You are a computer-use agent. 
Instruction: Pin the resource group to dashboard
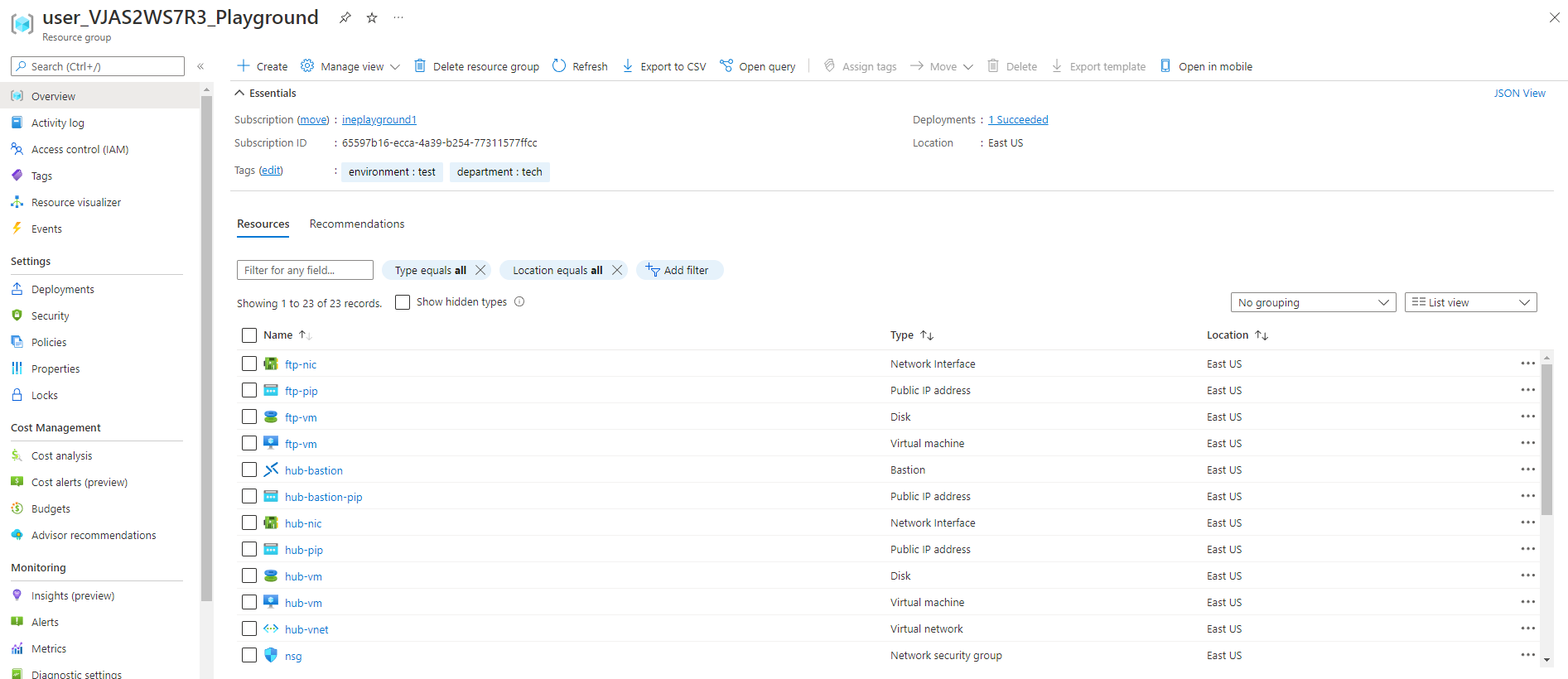tap(345, 17)
